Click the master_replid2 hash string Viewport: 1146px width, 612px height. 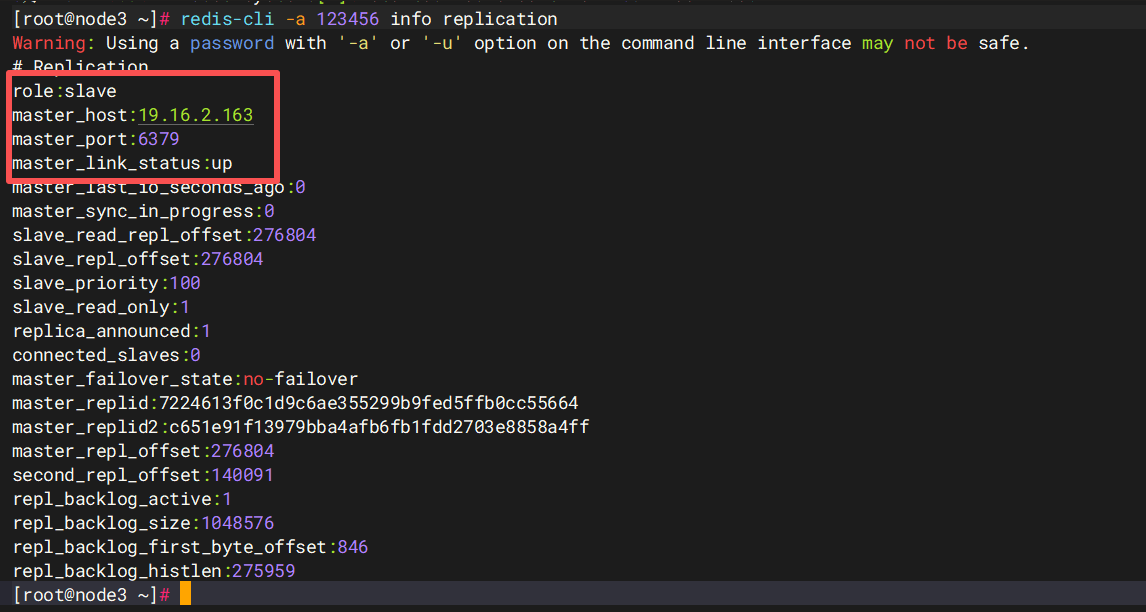pos(379,427)
